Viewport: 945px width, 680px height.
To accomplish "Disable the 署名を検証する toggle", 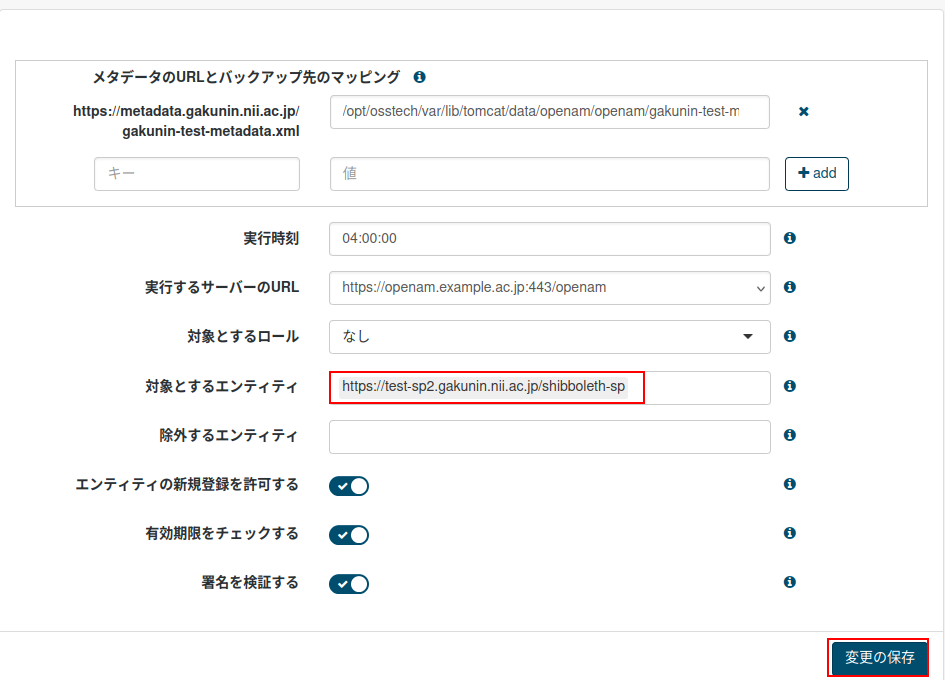I will click(348, 582).
